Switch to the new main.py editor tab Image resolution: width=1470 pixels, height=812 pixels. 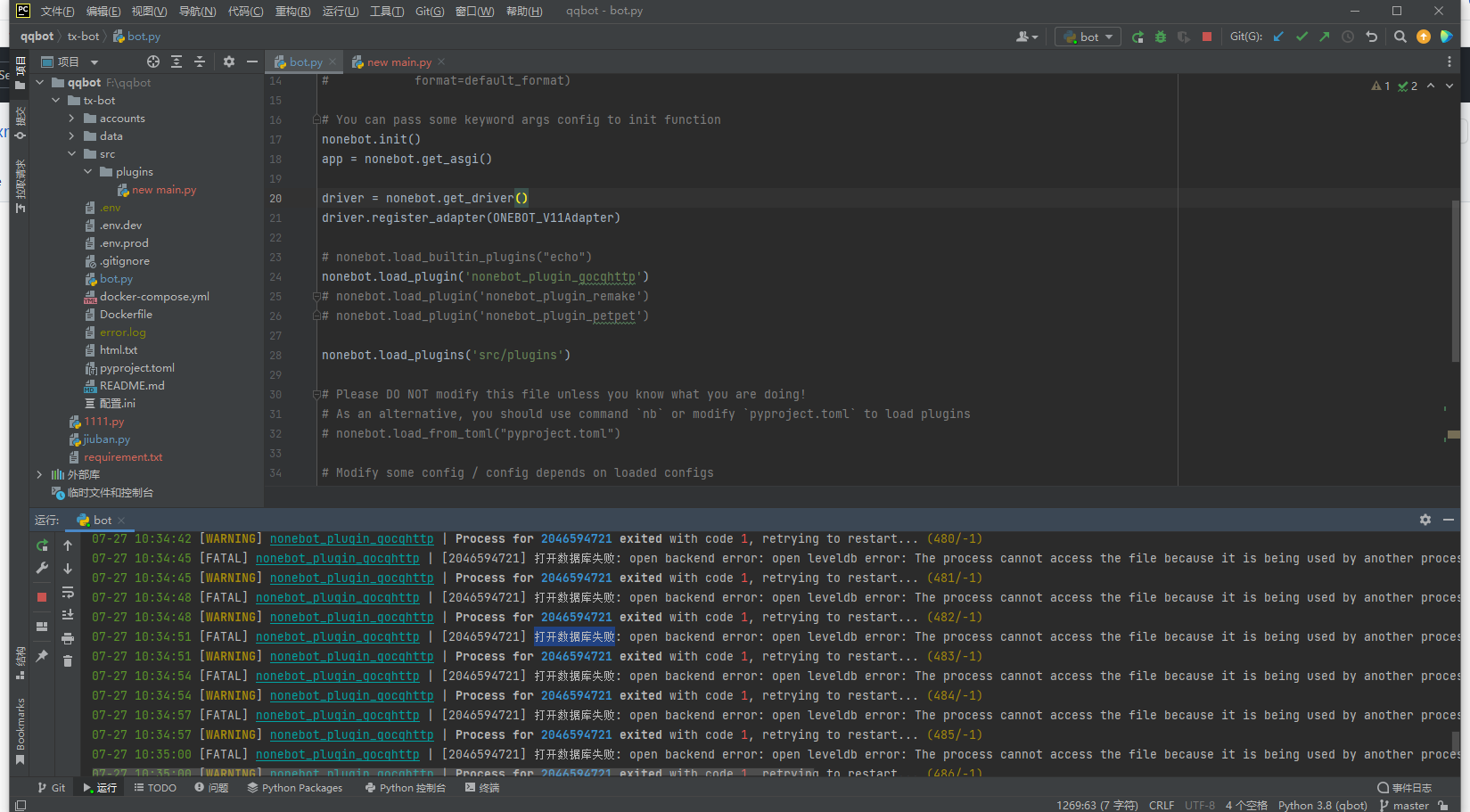398,62
